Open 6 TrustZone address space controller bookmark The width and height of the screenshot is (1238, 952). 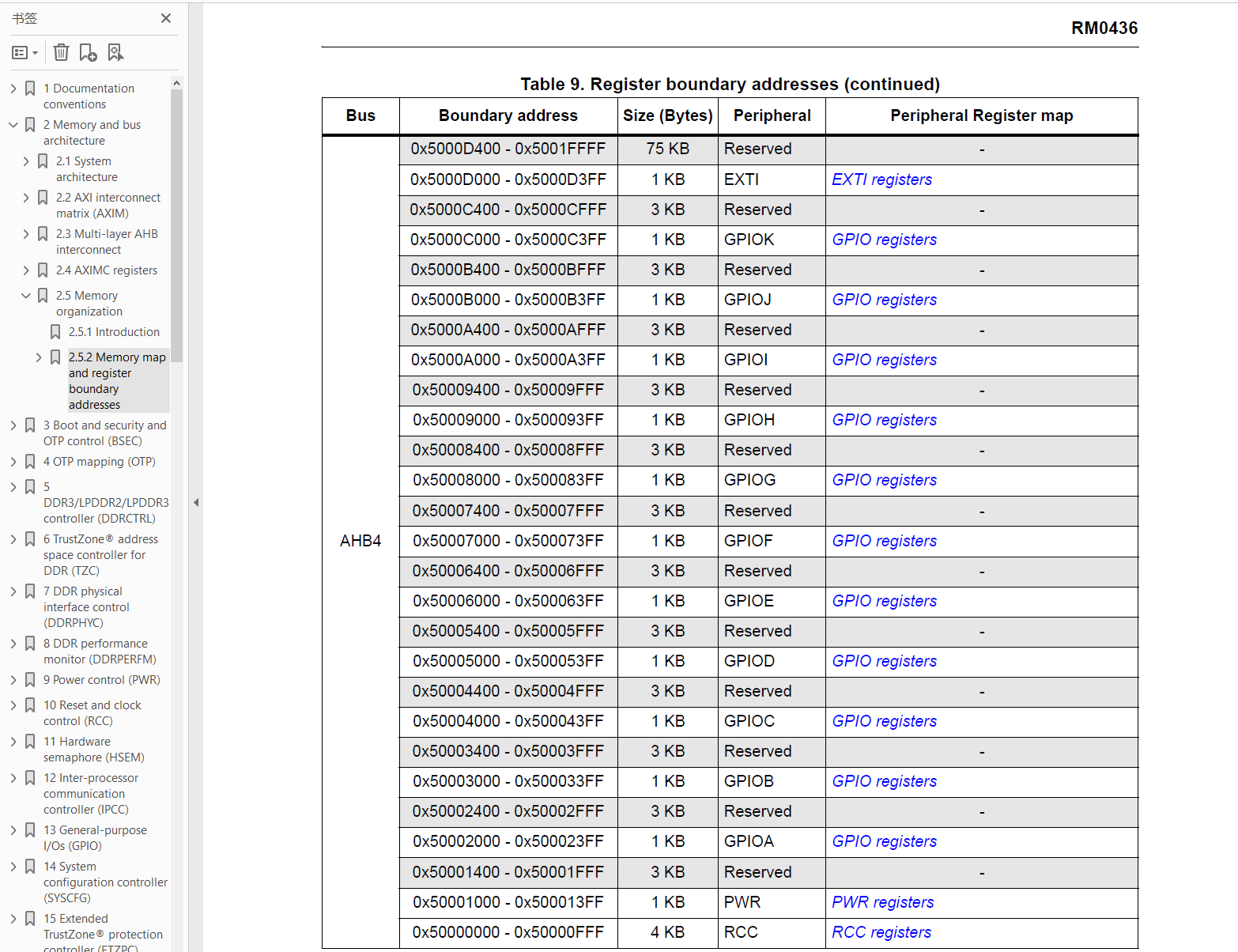coord(100,555)
